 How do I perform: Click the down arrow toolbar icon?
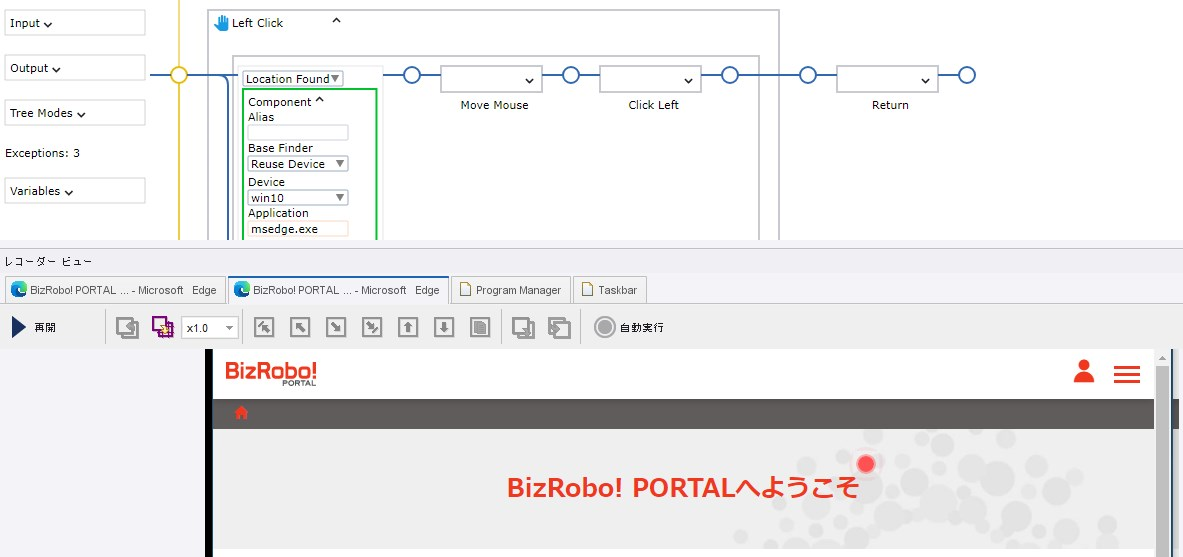tap(444, 327)
